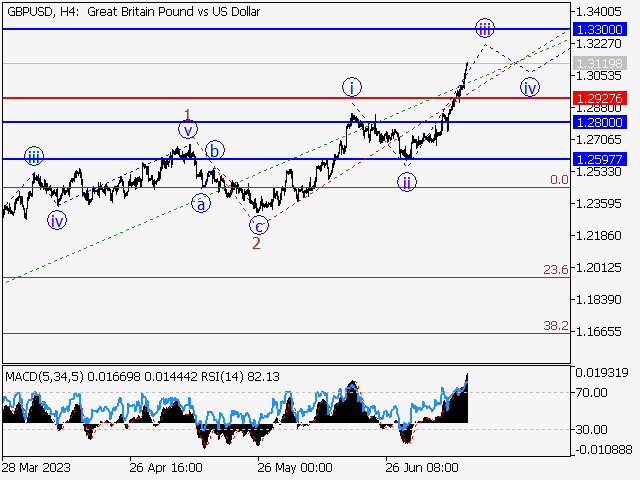The height and width of the screenshot is (480, 640).
Task: Click the circled wave a marker
Action: 201,203
